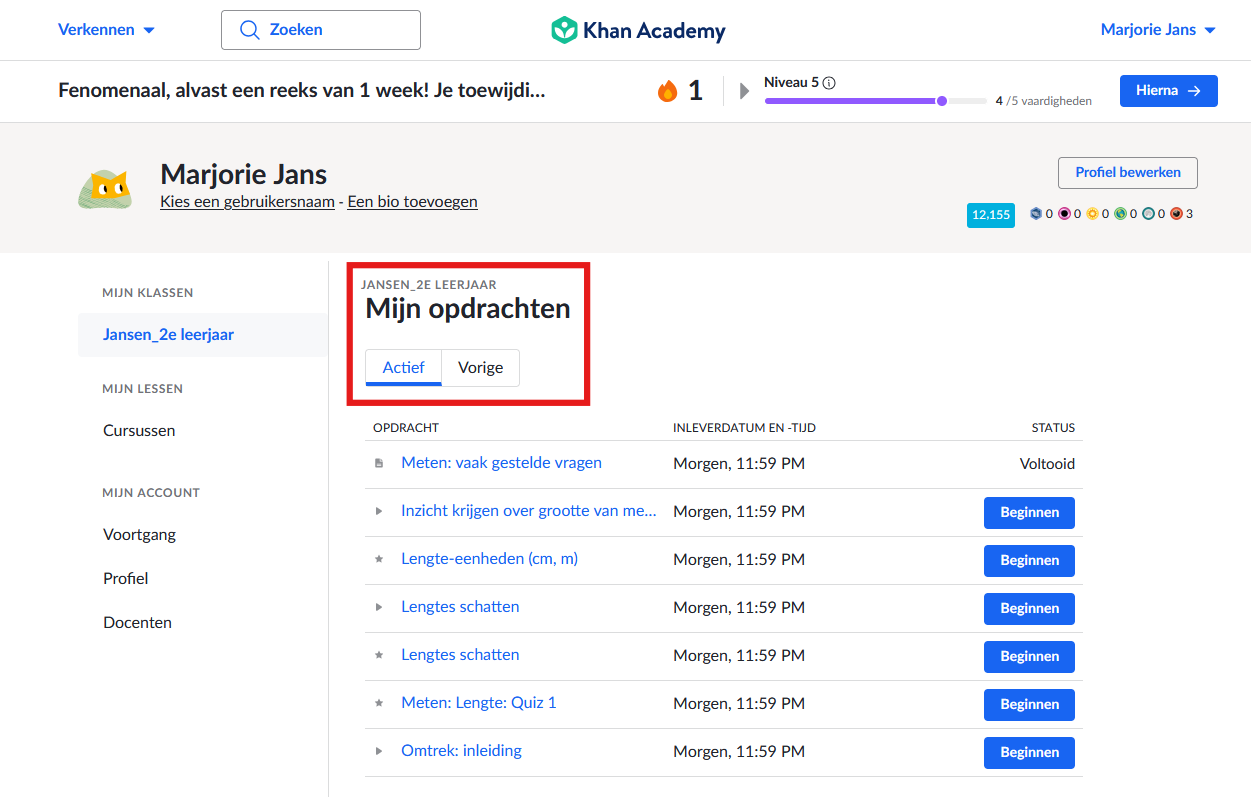Screen dimensions: 1251x797
Task: Switch to the Actief tab
Action: point(404,367)
